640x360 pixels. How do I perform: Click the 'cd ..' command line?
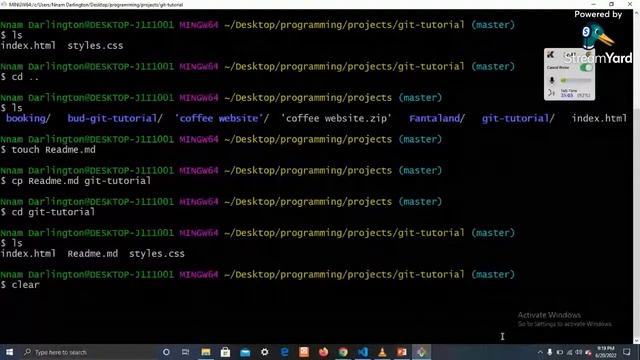tap(25, 77)
